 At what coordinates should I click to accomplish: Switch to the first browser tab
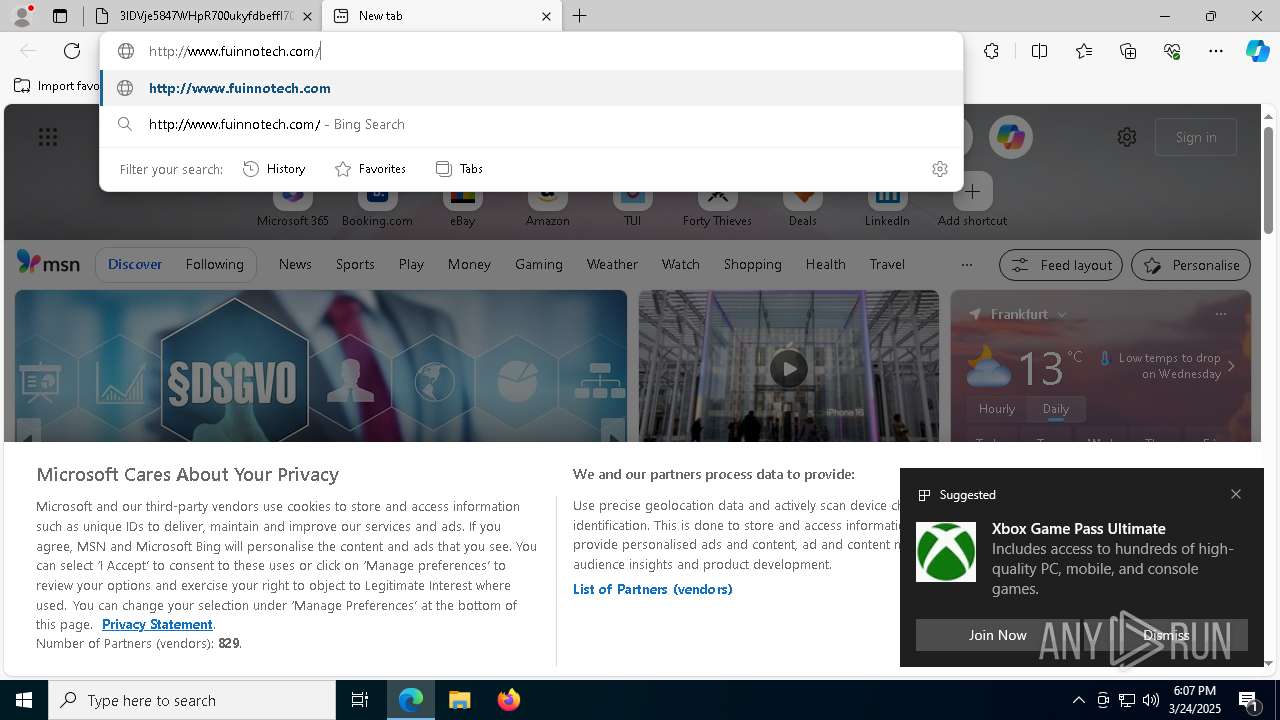203,16
